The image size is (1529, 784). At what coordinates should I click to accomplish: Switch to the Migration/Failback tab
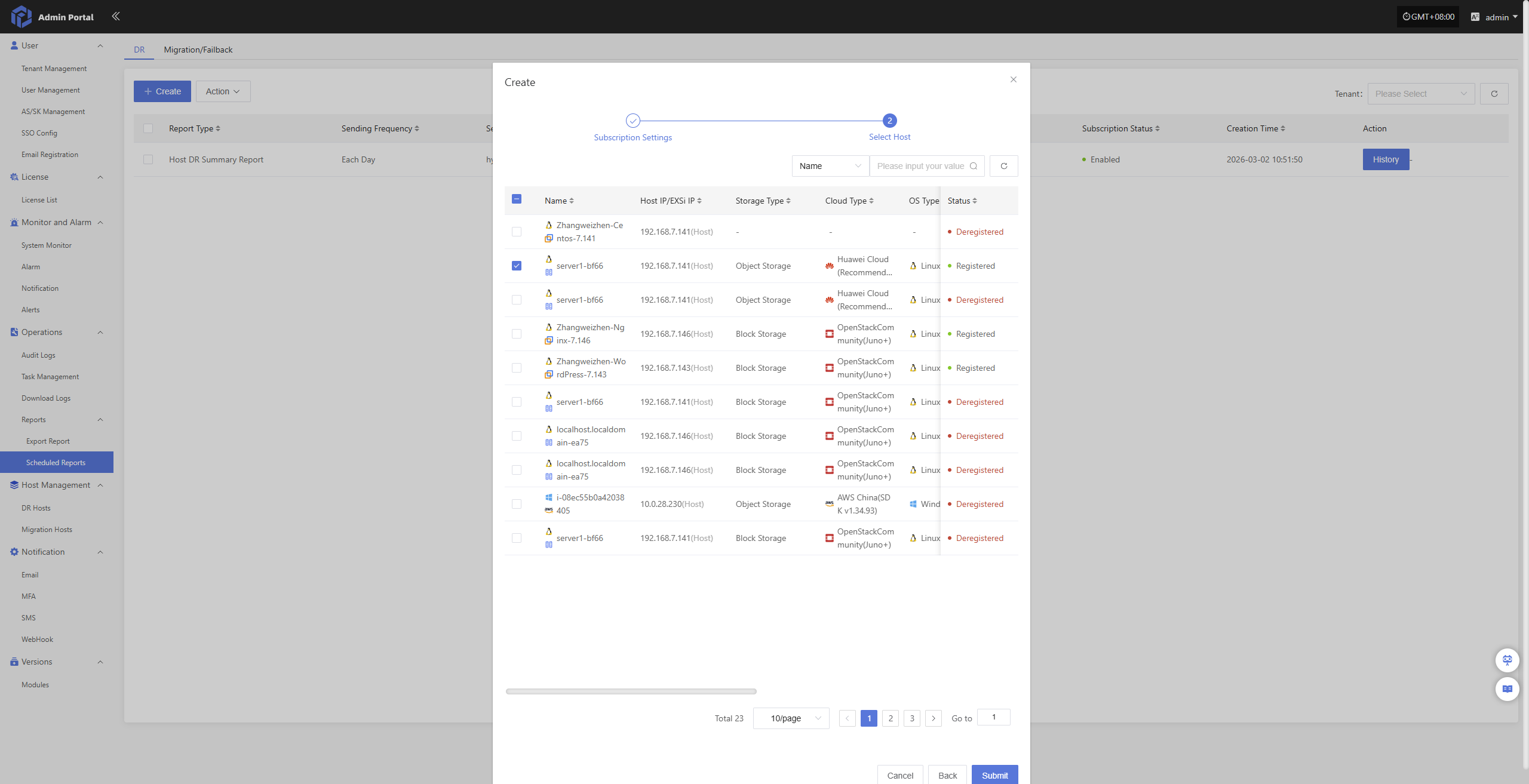click(198, 50)
